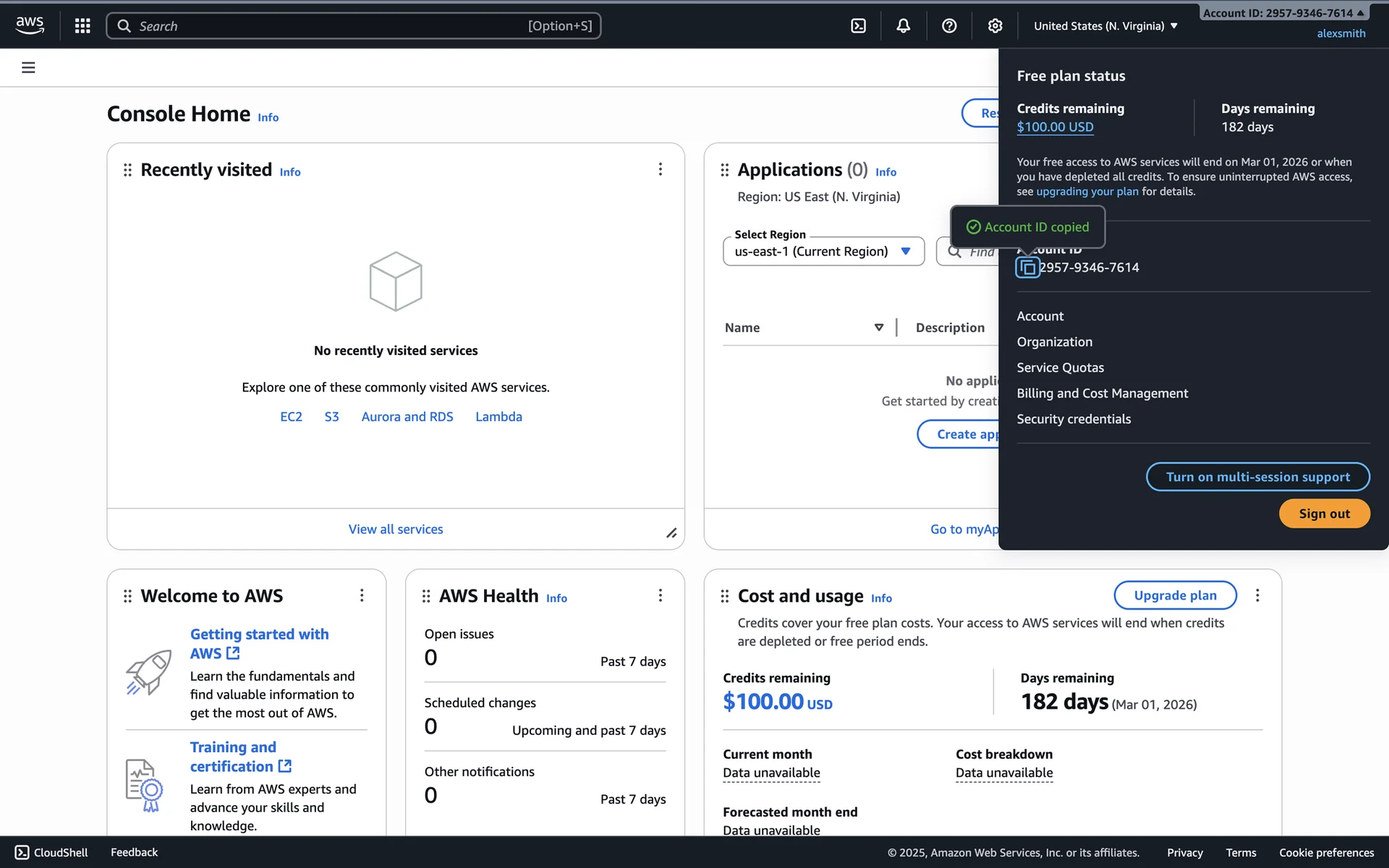The height and width of the screenshot is (868, 1389).
Task: Open Cost and usage widget options menu
Action: (1257, 595)
